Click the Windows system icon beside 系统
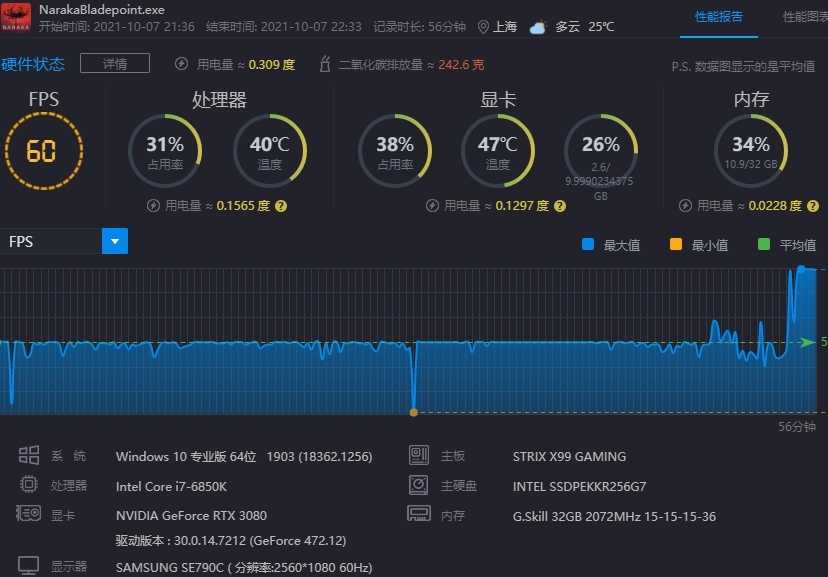This screenshot has height=577, width=828. tap(29, 455)
